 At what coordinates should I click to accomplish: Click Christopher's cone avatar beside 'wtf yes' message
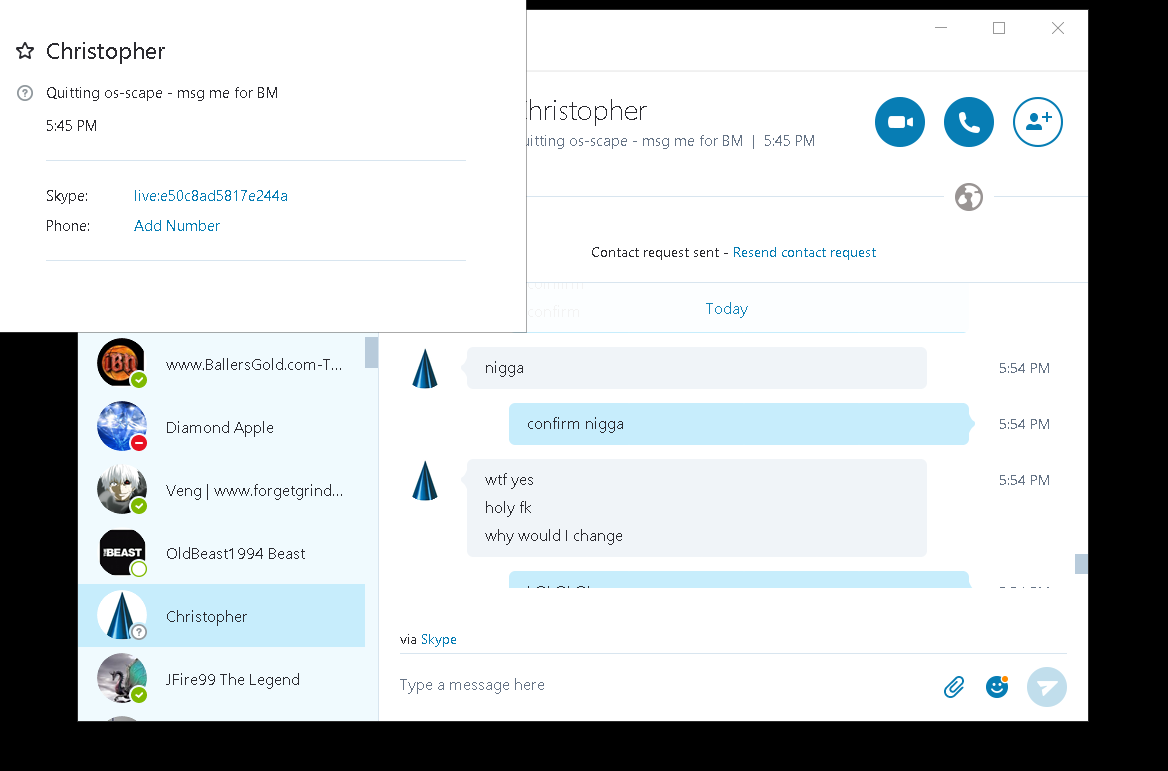pos(425,480)
